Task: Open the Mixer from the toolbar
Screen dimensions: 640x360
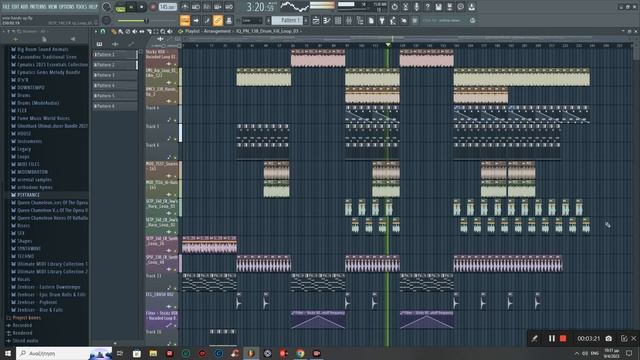Action: tap(349, 20)
